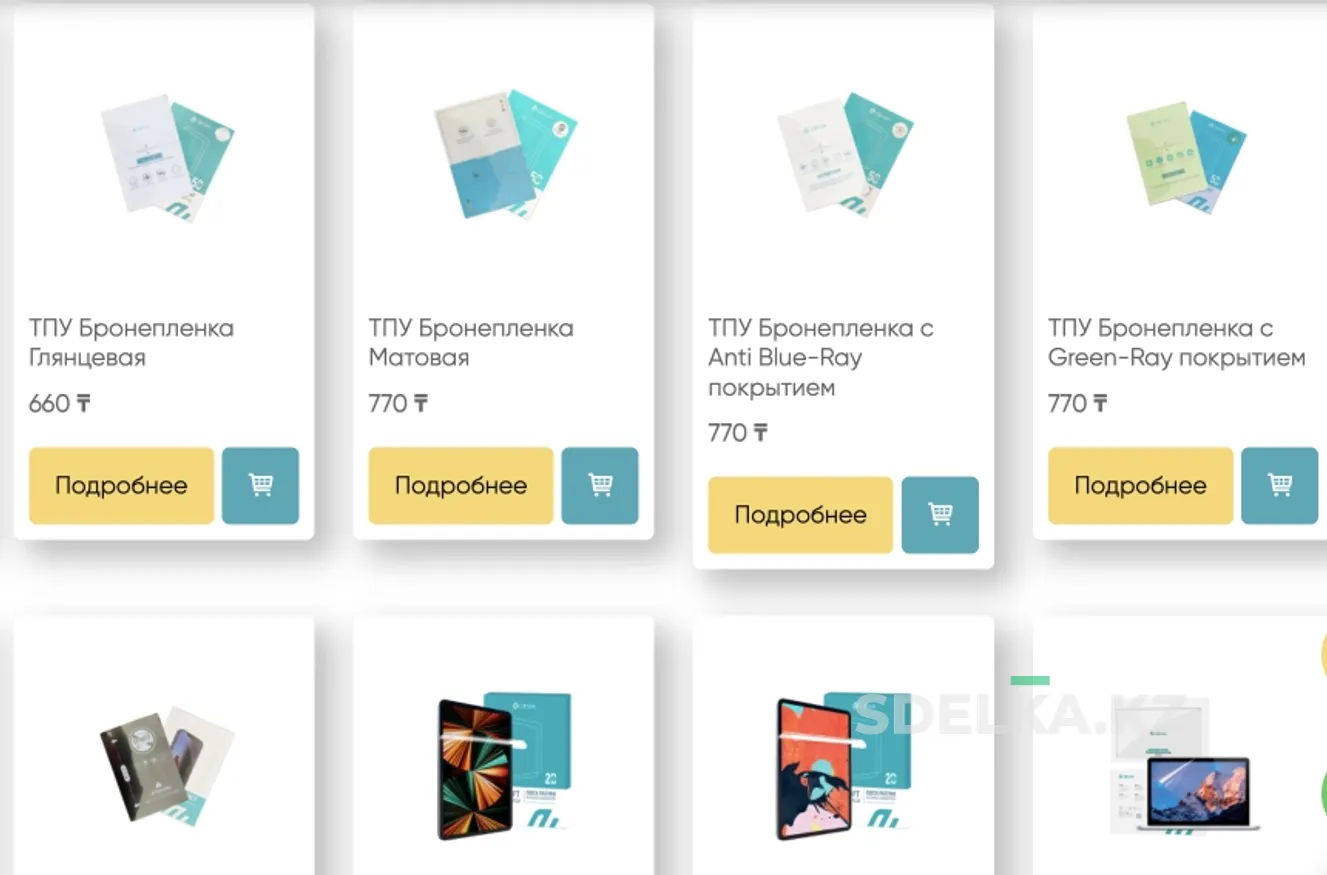Add ТПУ Бронепленка Глянцевая to cart
The width and height of the screenshot is (1327, 875).
point(260,485)
